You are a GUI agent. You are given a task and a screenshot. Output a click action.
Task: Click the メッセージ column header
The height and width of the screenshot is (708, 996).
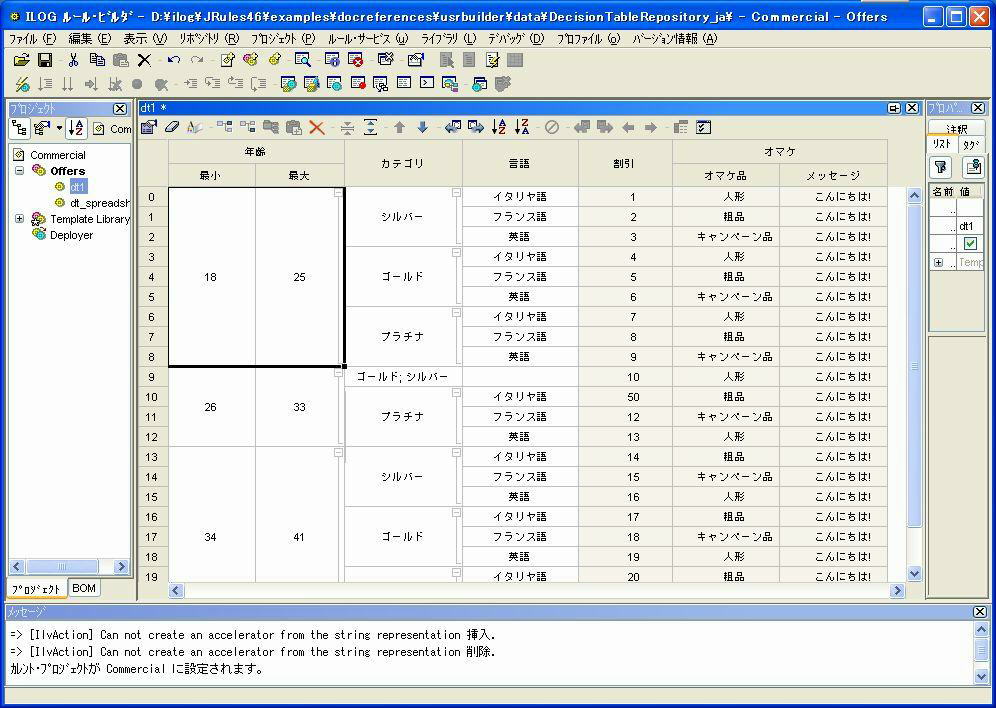coord(833,175)
